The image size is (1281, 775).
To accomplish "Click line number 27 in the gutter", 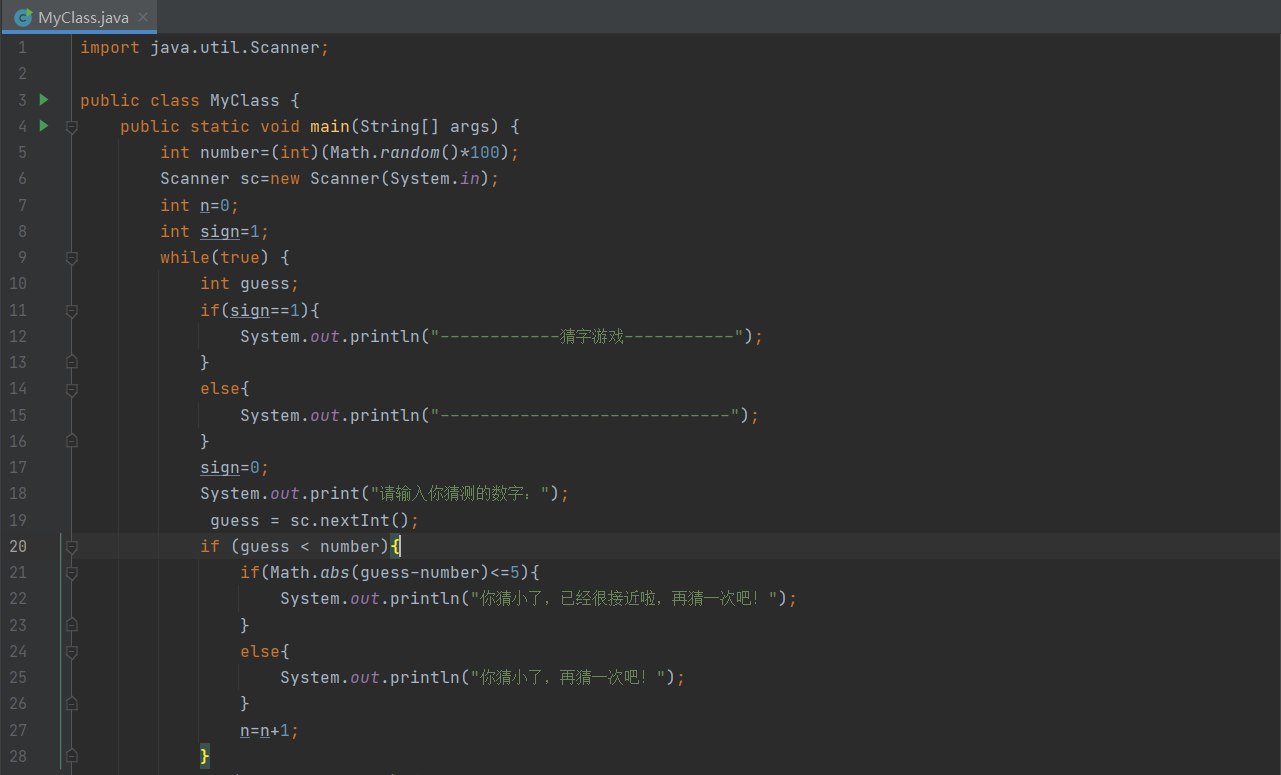I will pos(18,730).
